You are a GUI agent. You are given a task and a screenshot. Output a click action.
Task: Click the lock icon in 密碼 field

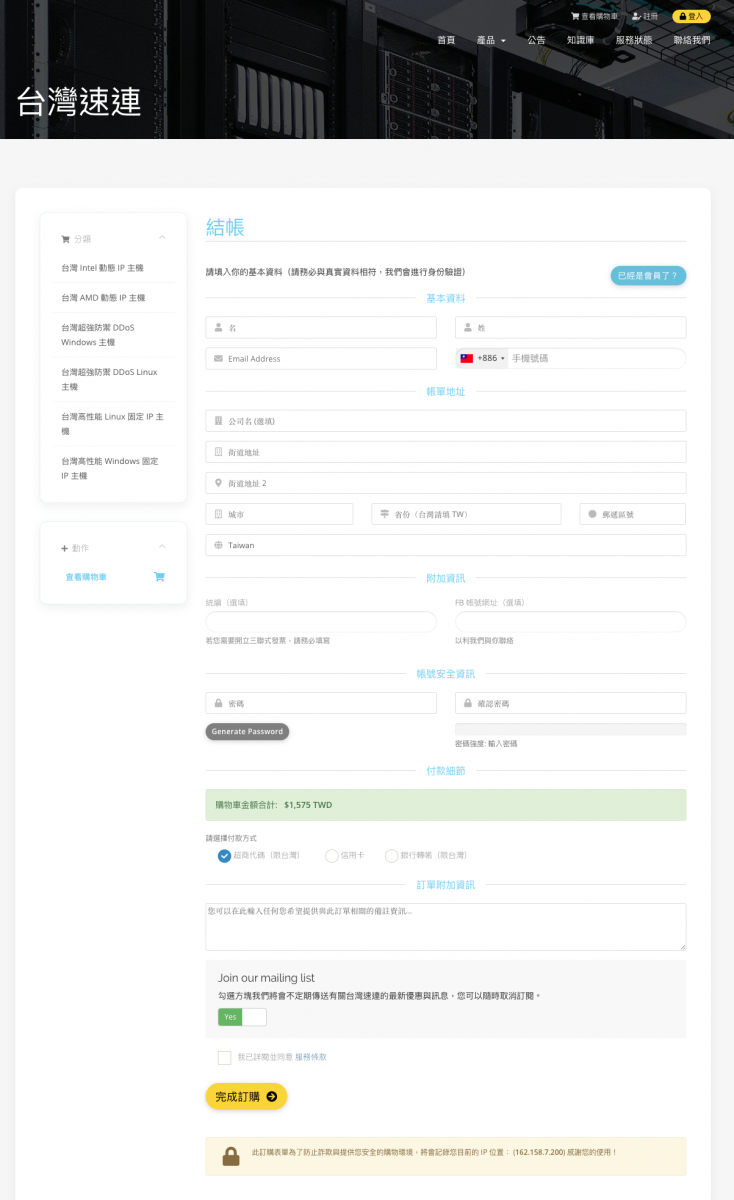pos(218,703)
